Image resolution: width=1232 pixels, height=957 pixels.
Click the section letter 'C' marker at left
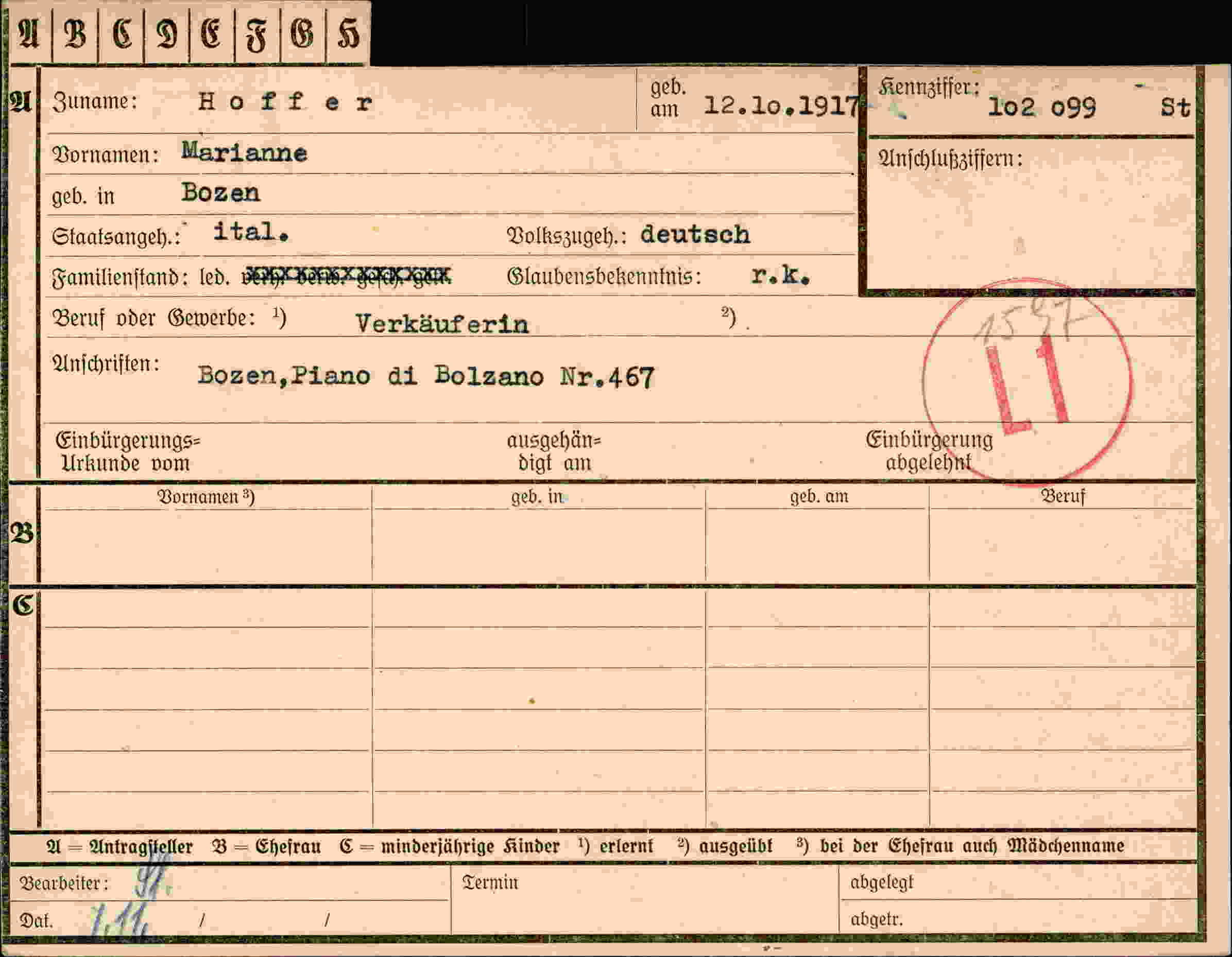(23, 605)
